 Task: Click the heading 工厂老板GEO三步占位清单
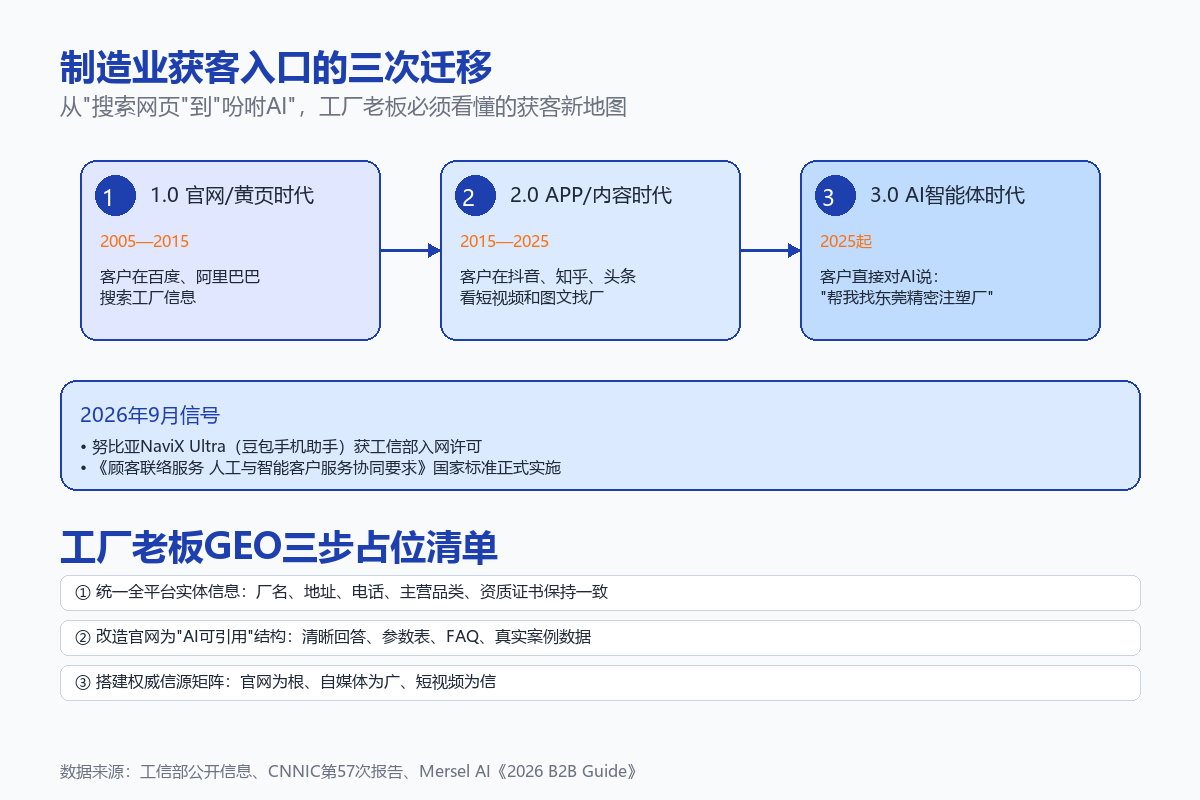pos(279,549)
